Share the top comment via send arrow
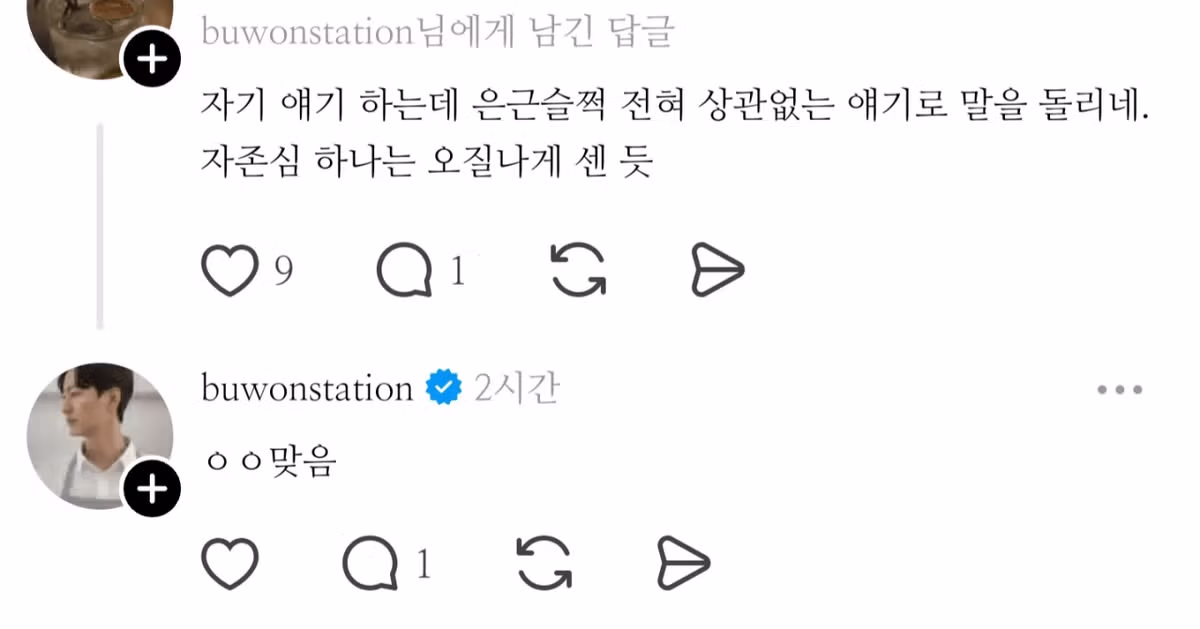Viewport: 1200px width, 629px height. [718, 269]
